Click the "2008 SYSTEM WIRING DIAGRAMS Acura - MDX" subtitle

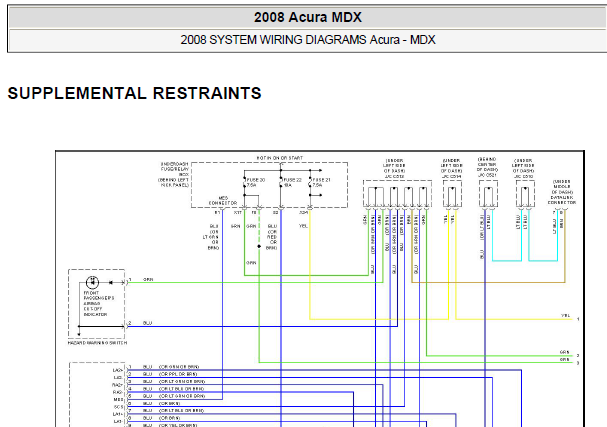point(308,40)
